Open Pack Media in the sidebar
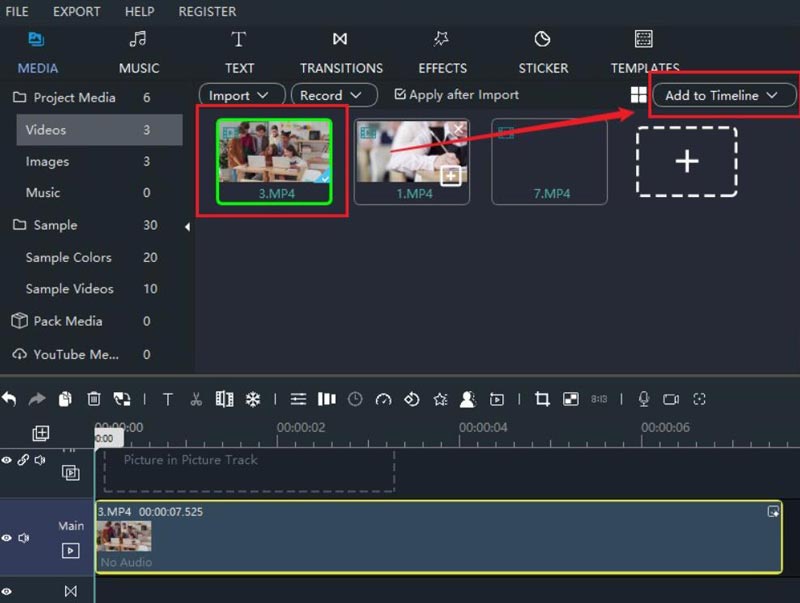Screen dimensions: 800x603 pos(68,321)
